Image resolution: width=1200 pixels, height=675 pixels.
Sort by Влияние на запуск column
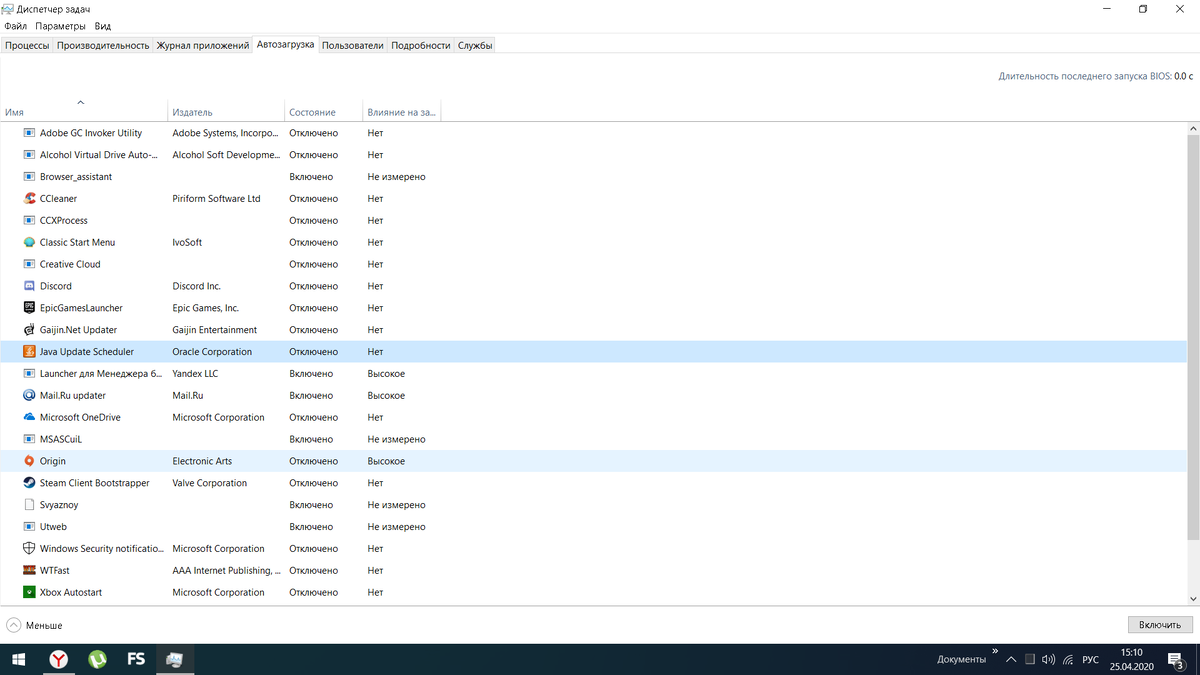point(401,112)
